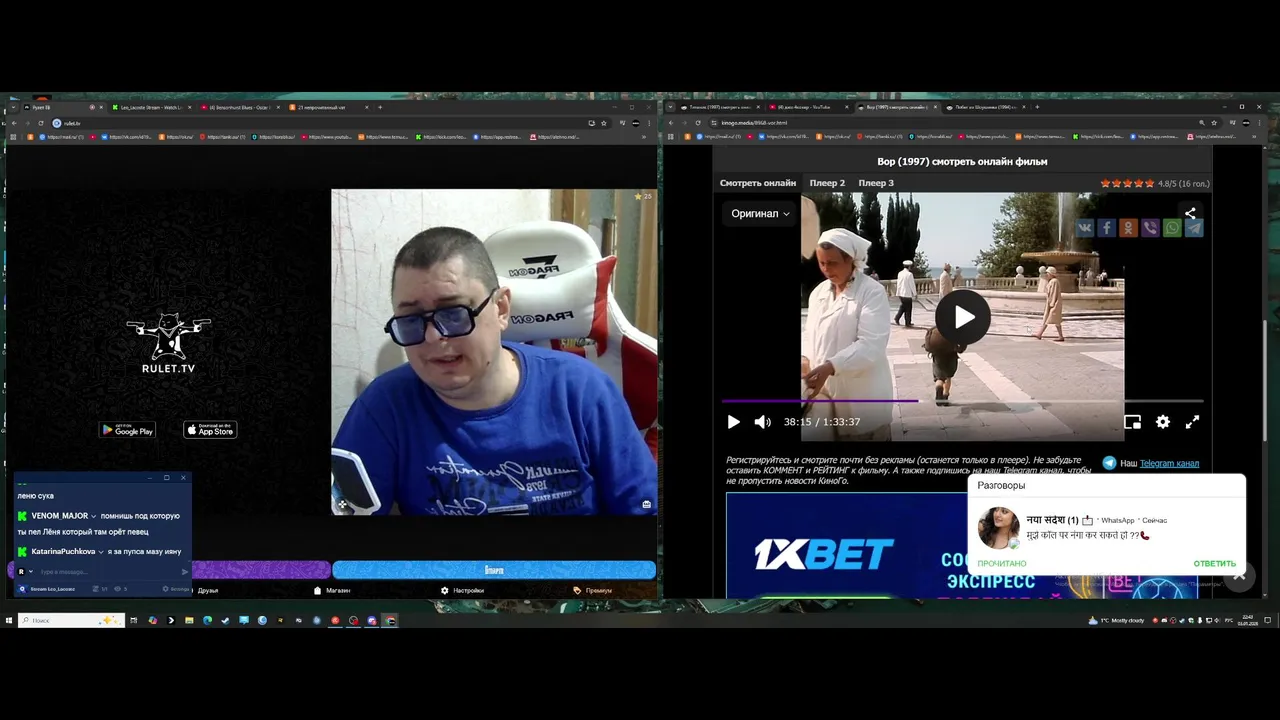Click the star counter above the webcam
1280x720 pixels.
pos(643,196)
